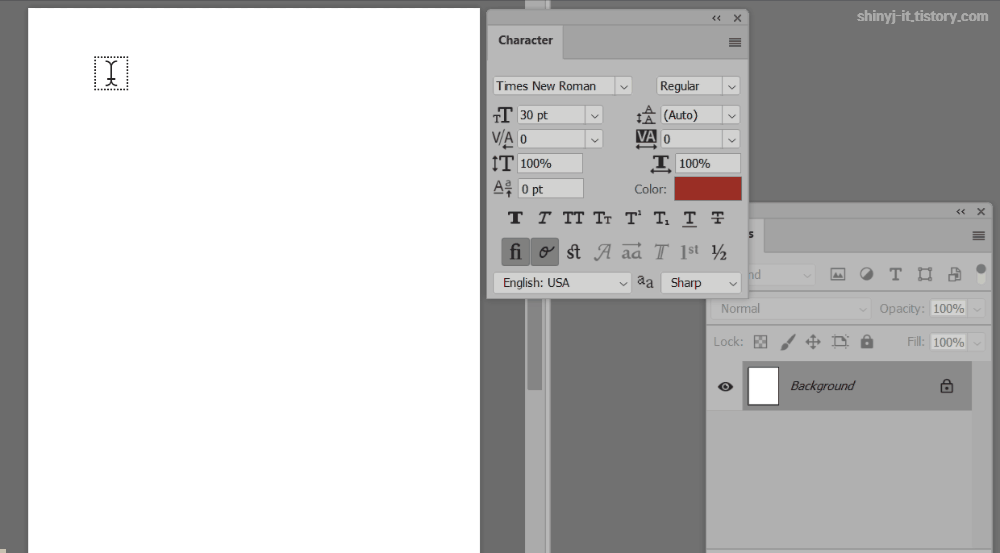
Task: Click Titling Alternates OpenType button
Action: click(x=661, y=252)
